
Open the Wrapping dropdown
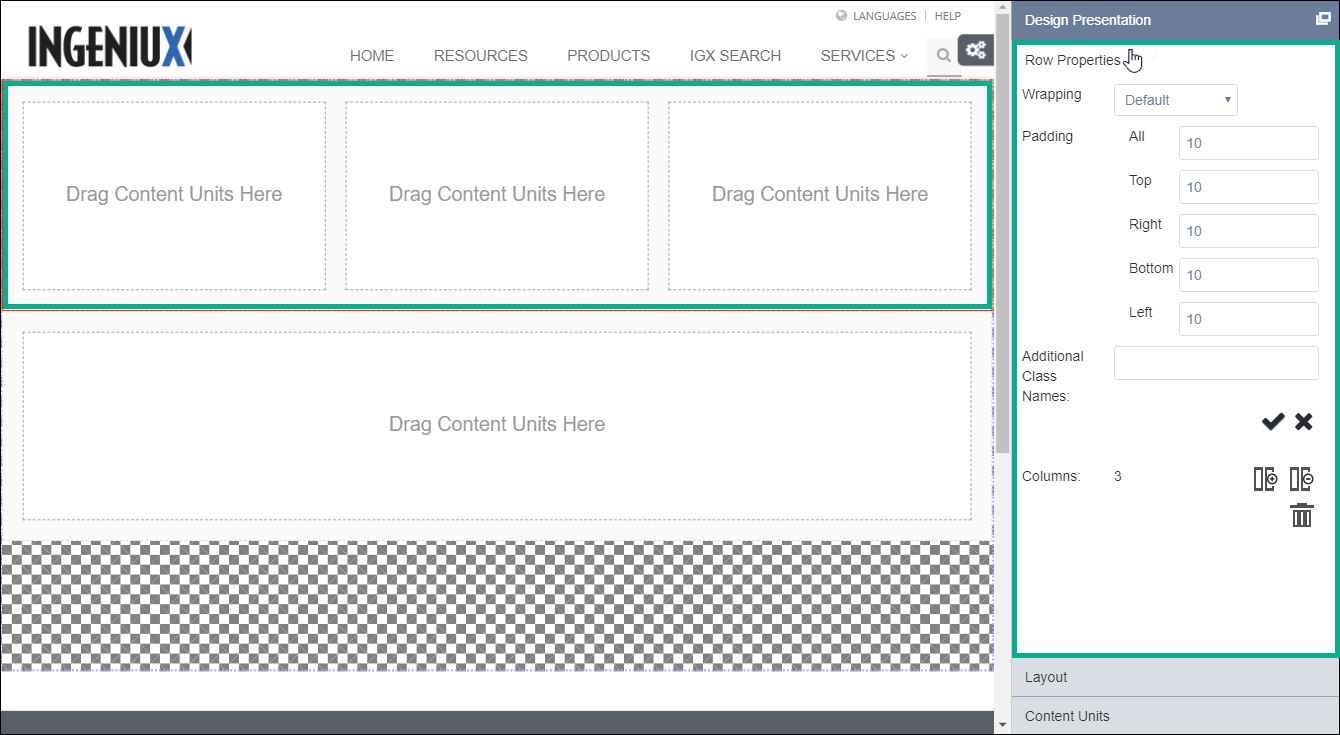point(1175,100)
